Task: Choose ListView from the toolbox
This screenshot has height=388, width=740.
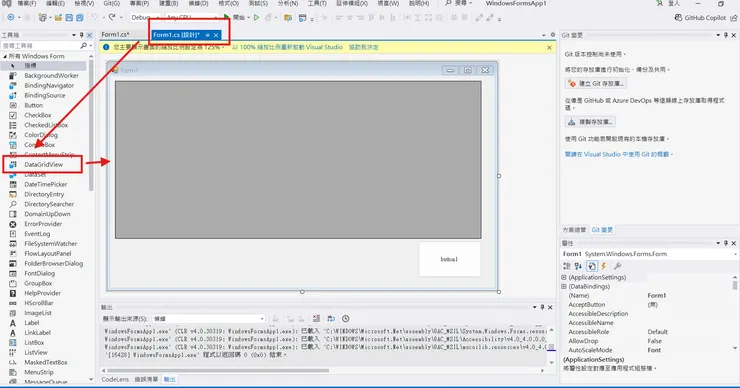Action: click(x=36, y=353)
